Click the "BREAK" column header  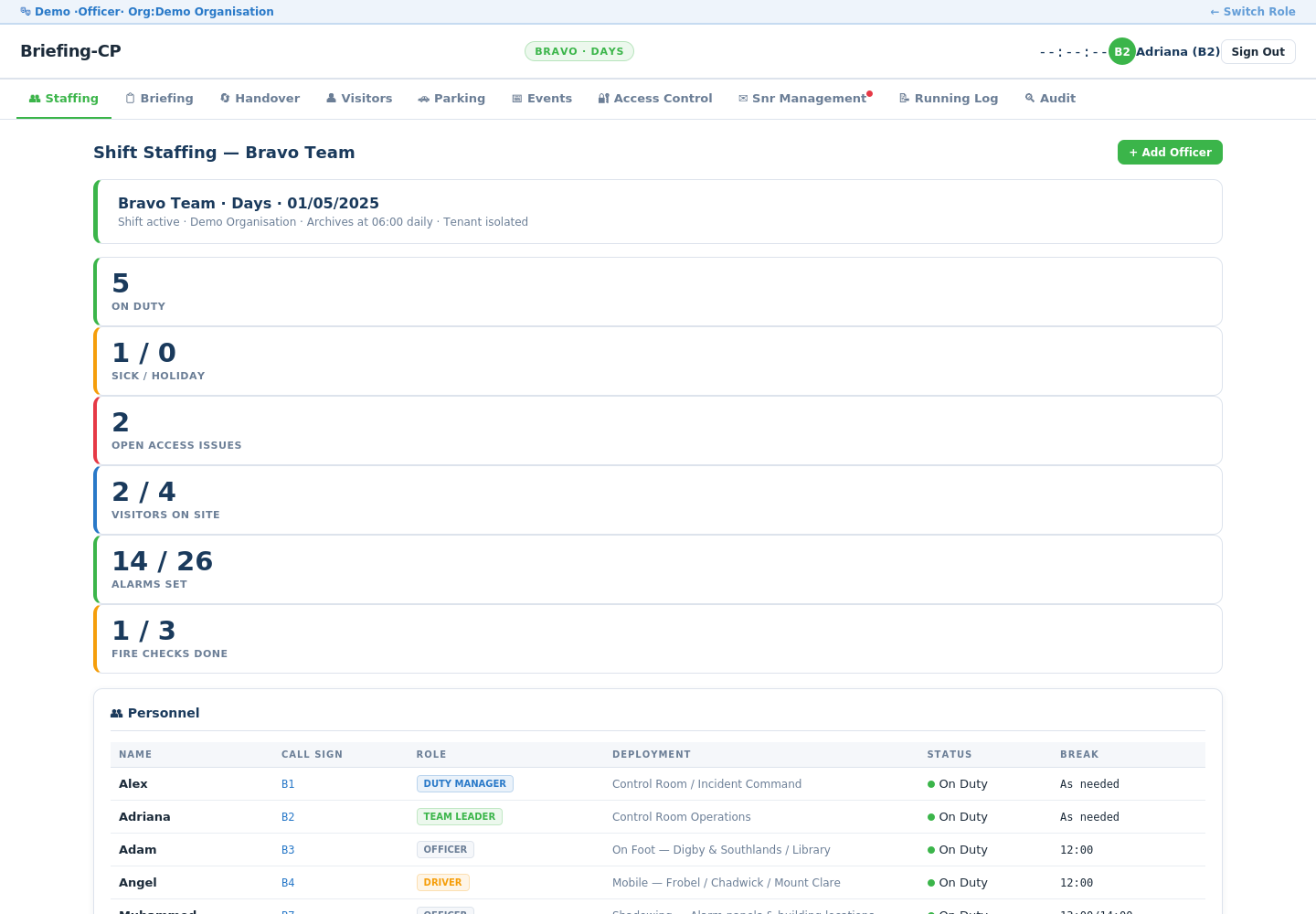click(x=1079, y=755)
